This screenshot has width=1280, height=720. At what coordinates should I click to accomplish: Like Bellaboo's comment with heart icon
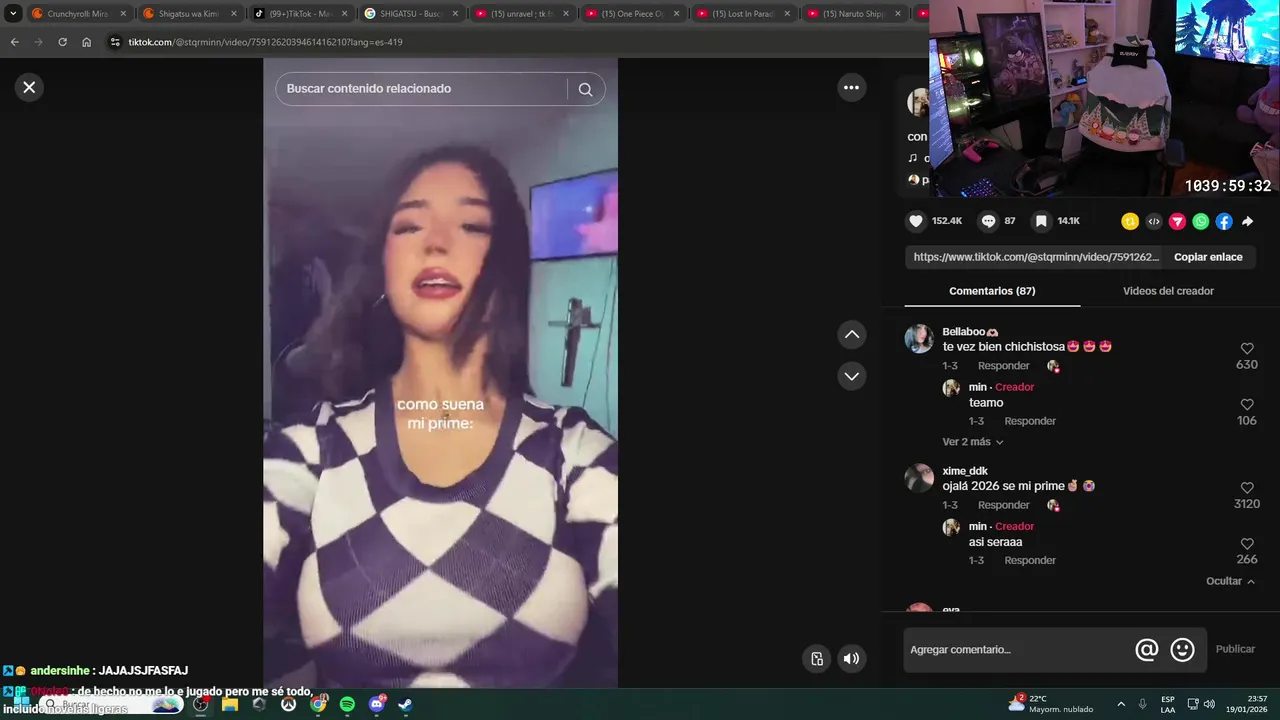pos(1247,349)
